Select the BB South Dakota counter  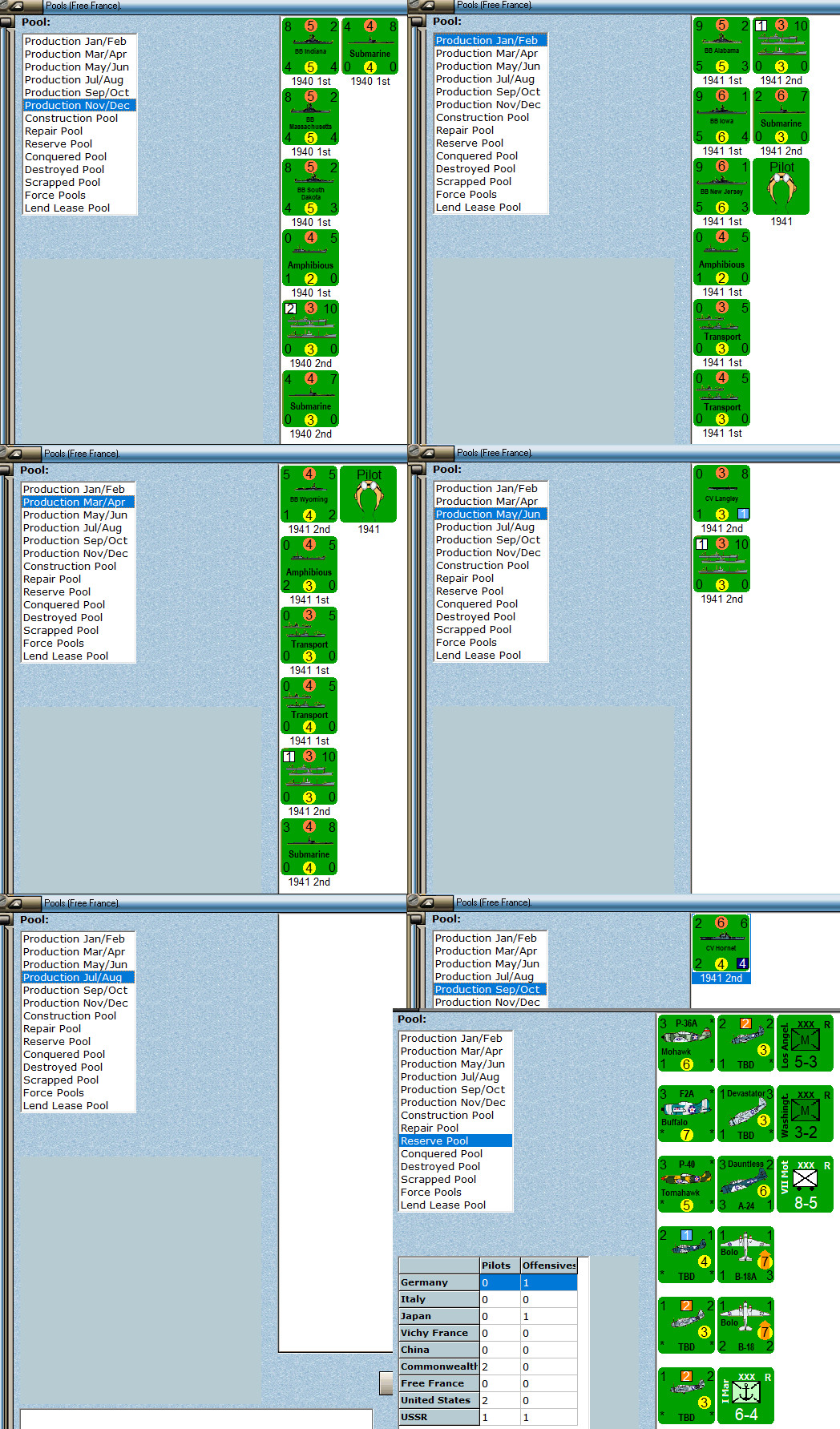[311, 187]
